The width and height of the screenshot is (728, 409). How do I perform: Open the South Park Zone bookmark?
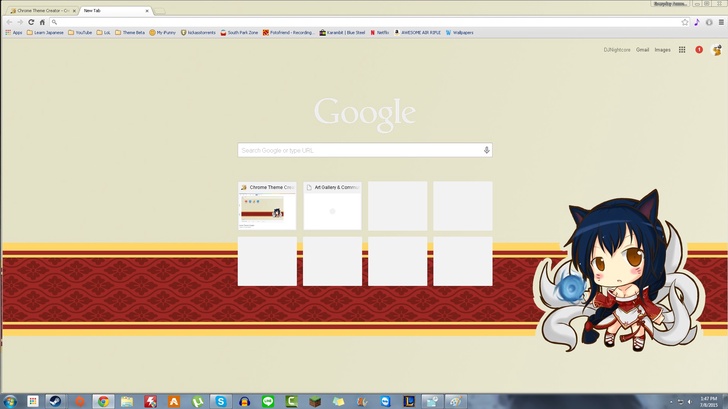coord(239,32)
